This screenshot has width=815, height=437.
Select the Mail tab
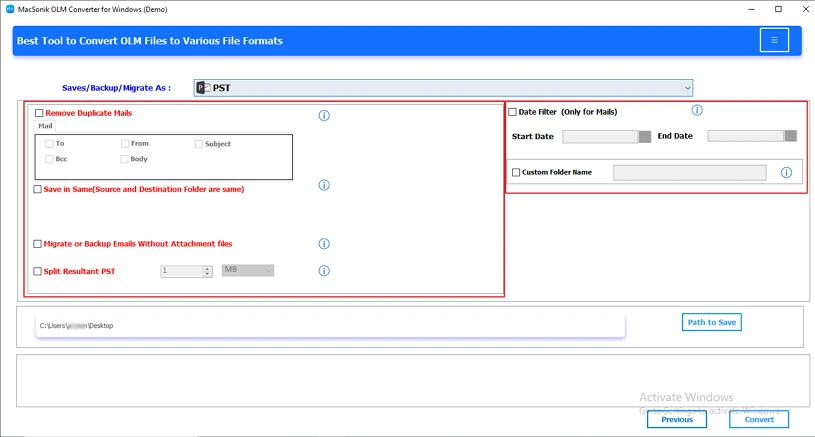tap(45, 126)
